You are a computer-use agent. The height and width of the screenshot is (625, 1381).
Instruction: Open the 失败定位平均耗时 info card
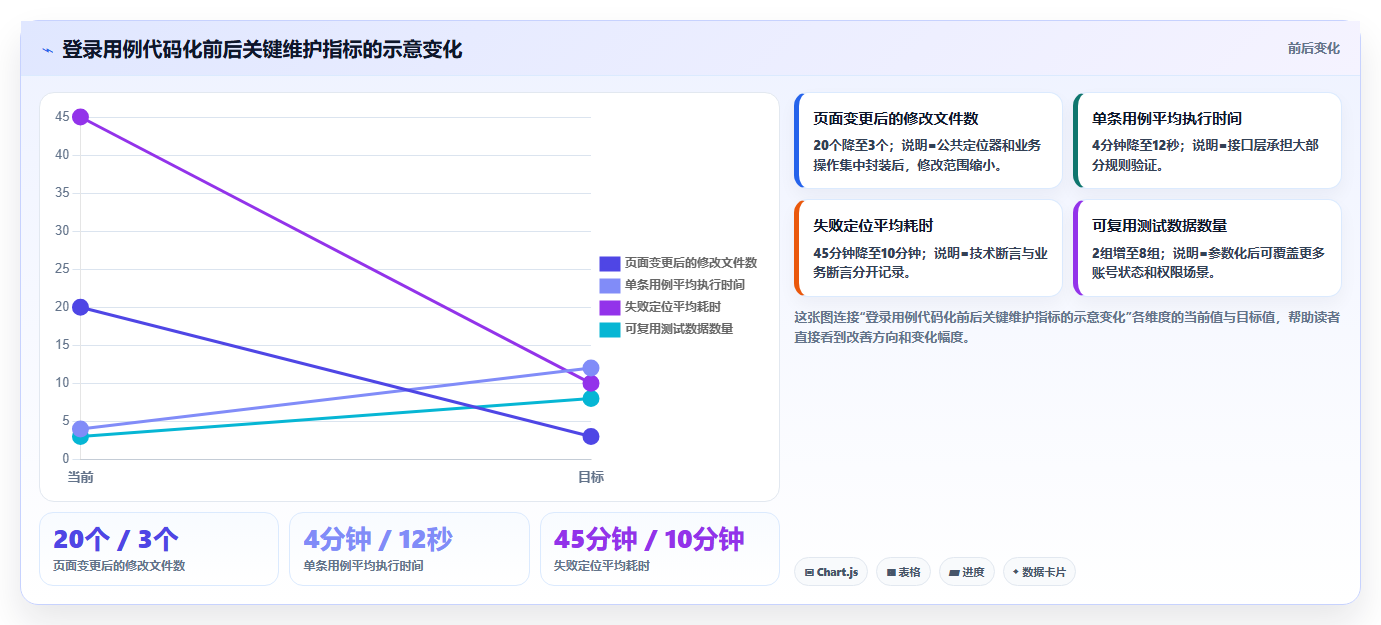928,248
